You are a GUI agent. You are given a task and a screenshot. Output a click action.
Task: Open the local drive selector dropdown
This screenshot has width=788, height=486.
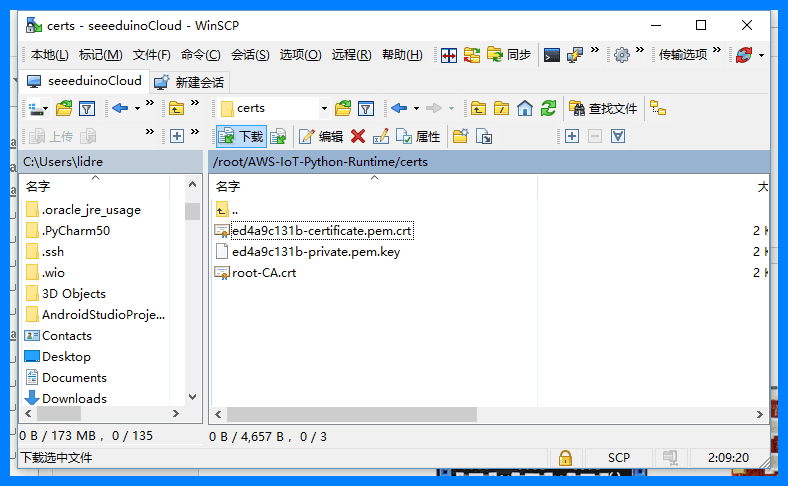click(x=38, y=109)
